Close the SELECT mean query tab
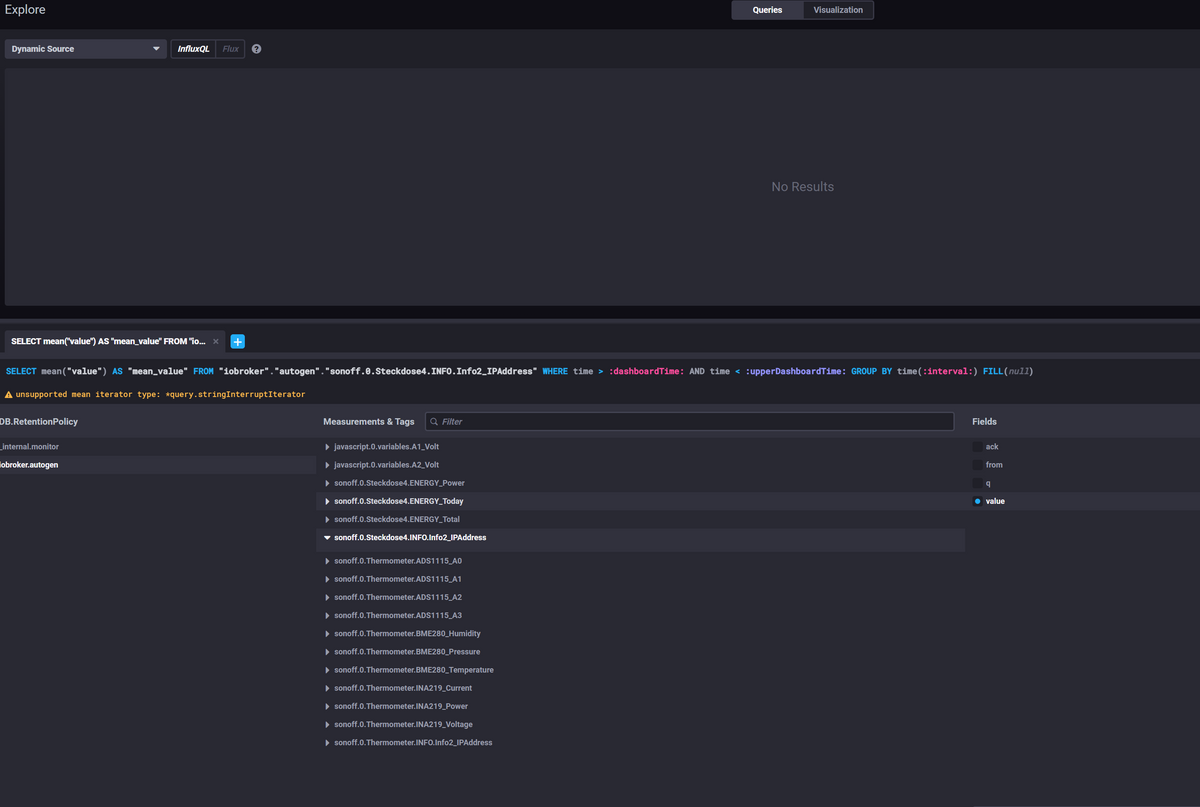The width and height of the screenshot is (1200, 807). [x=216, y=341]
